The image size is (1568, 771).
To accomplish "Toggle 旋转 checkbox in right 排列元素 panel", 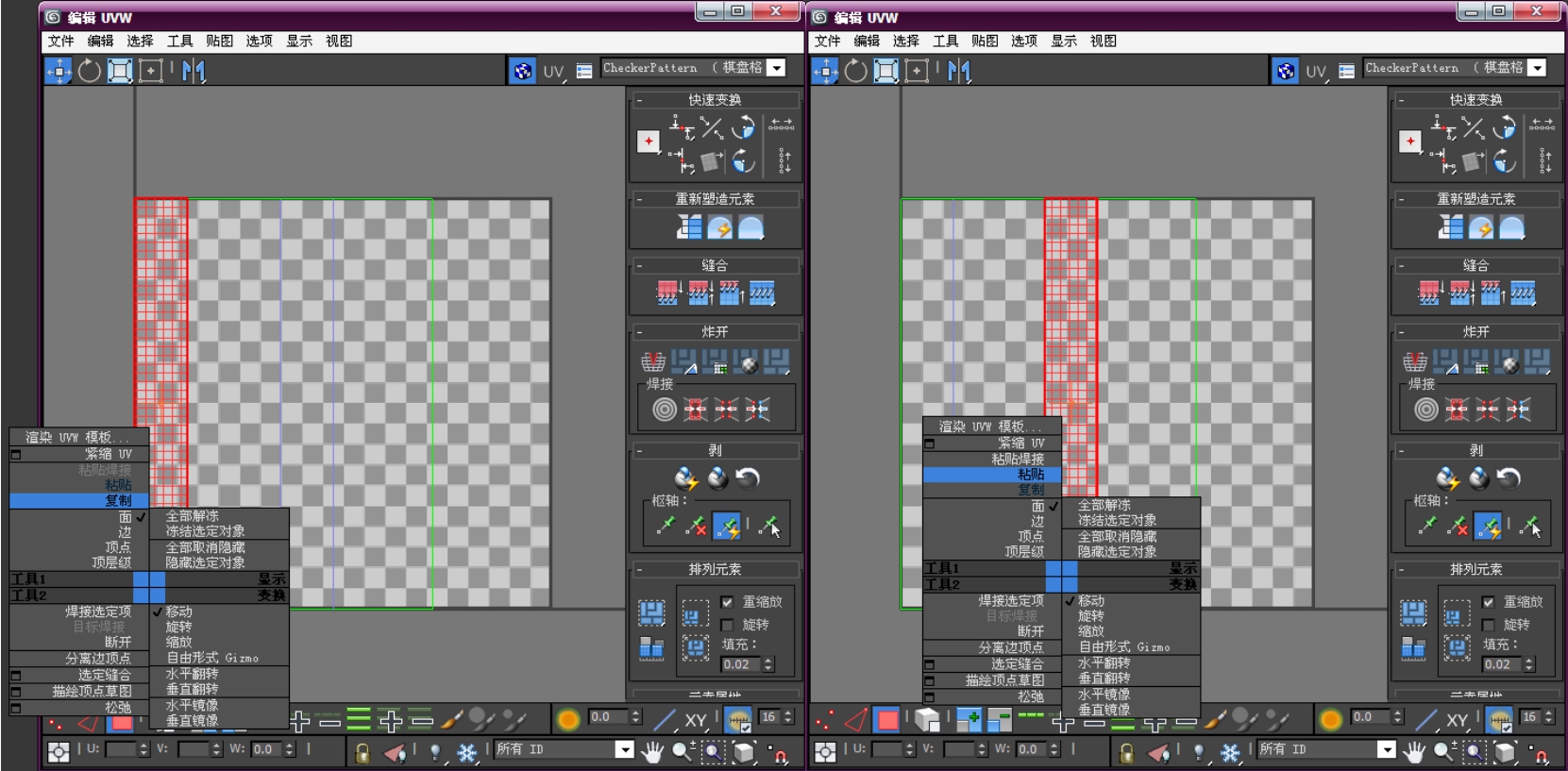I will [1488, 625].
